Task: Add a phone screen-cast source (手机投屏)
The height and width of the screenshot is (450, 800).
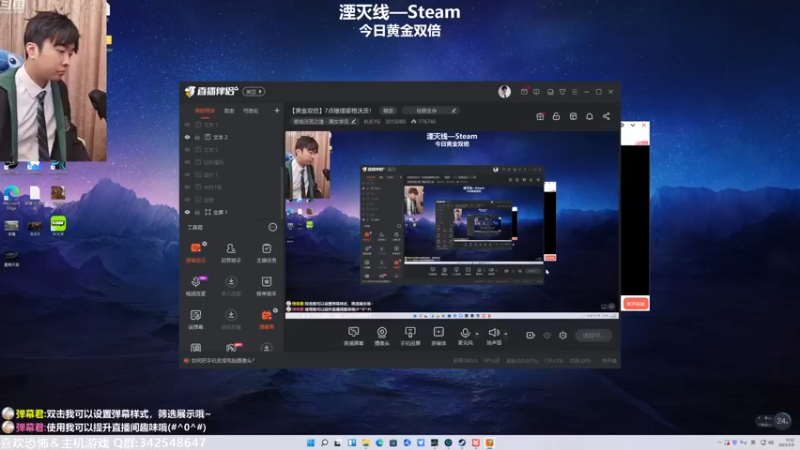Action: tap(410, 336)
